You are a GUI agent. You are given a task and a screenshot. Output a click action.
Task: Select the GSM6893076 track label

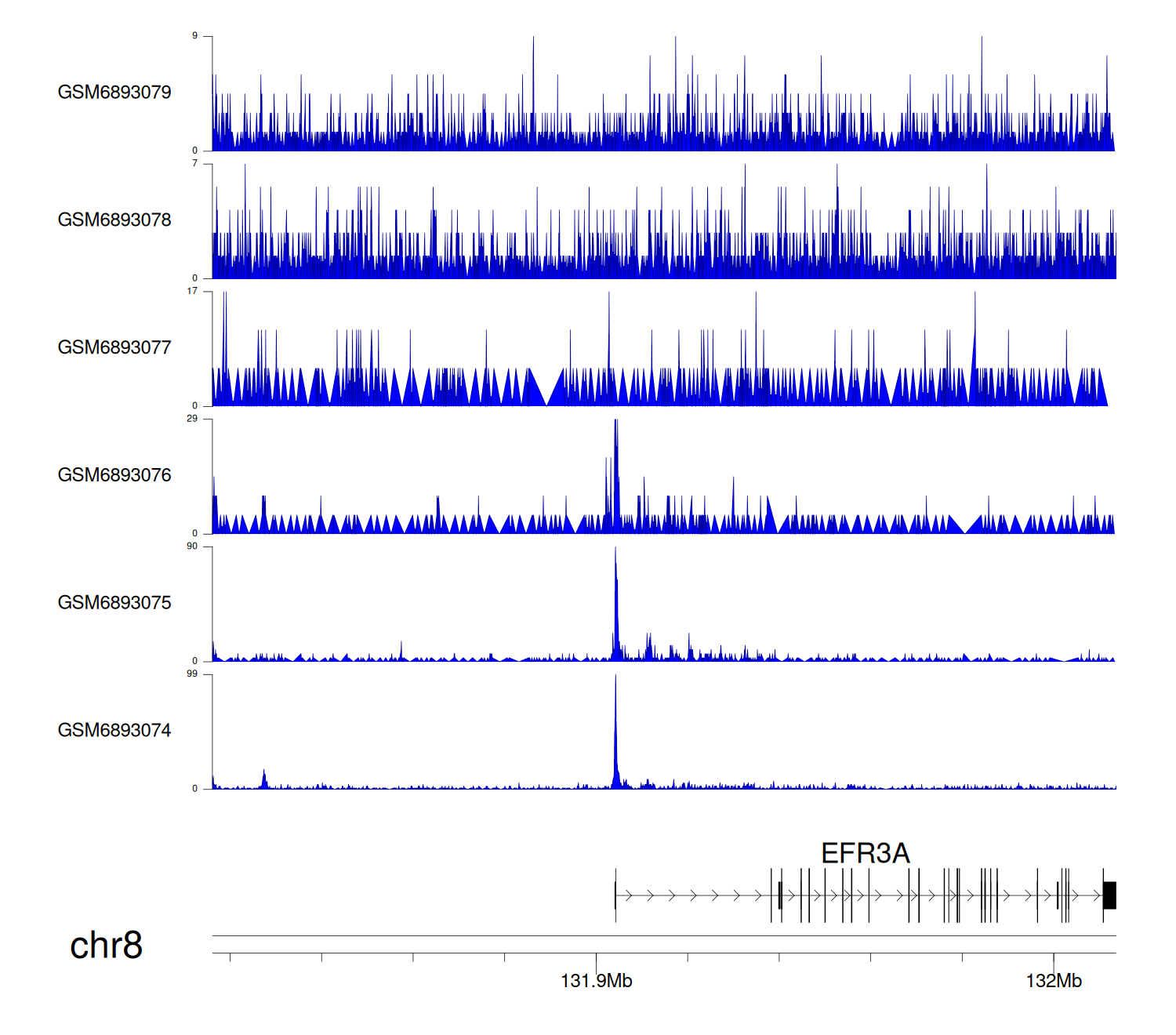coord(114,475)
